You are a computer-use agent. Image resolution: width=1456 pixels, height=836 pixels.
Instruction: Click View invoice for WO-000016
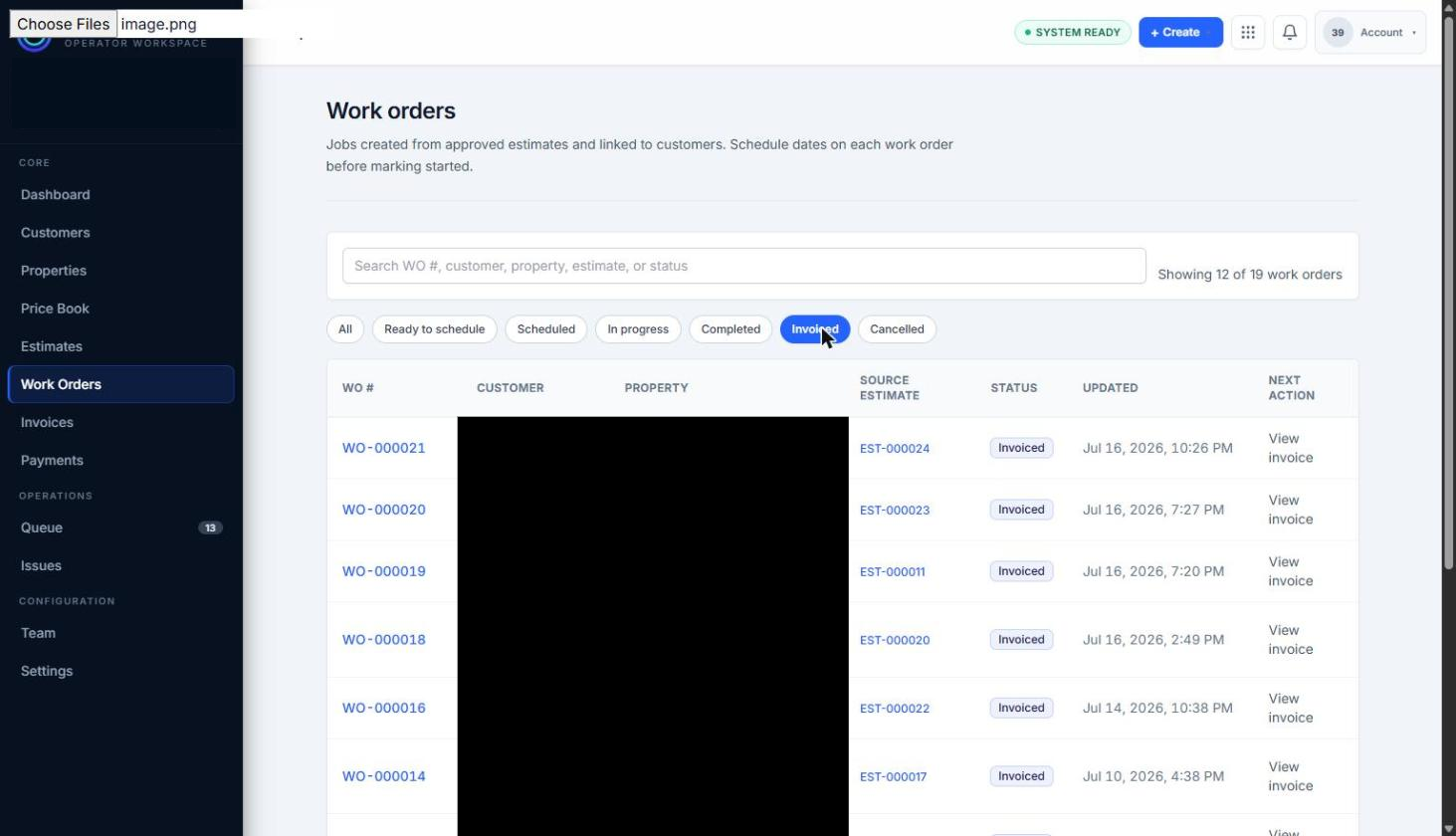(1291, 708)
